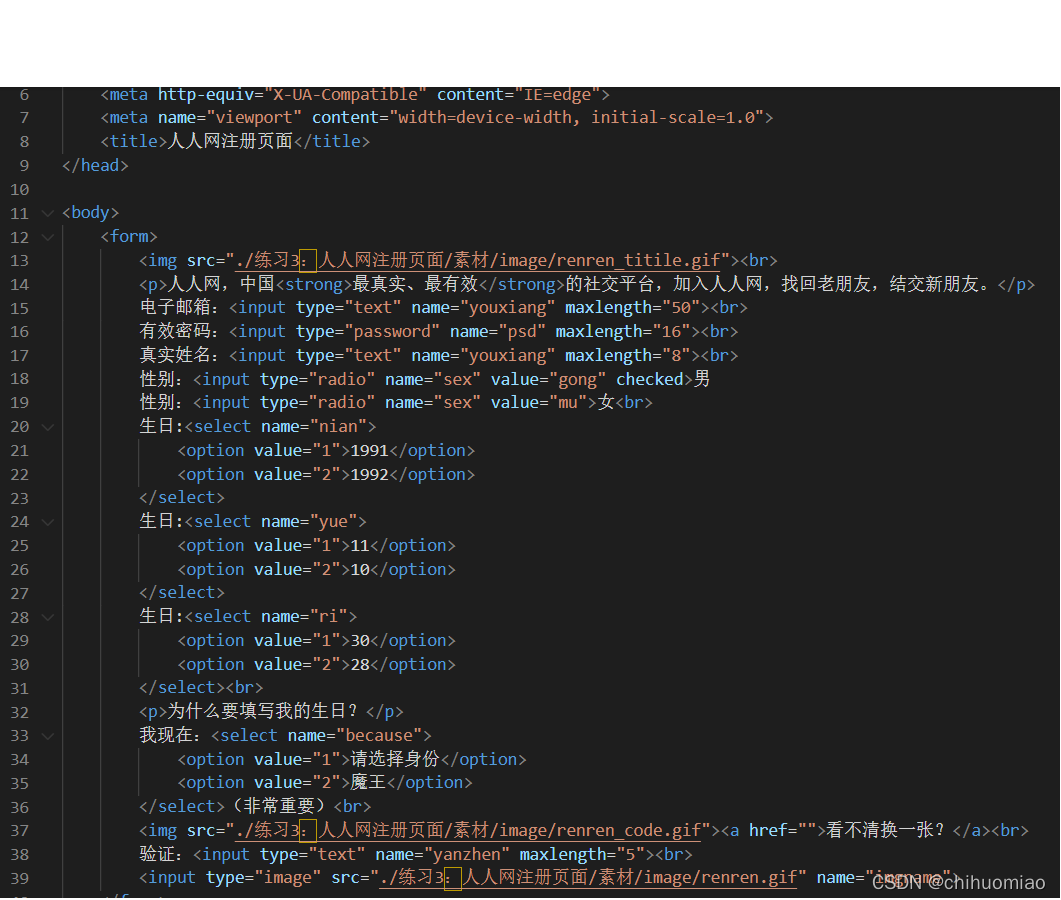Viewport: 1061px width, 900px height.
Task: Click the maxlength="16" attribute on line 16
Action: (623, 332)
